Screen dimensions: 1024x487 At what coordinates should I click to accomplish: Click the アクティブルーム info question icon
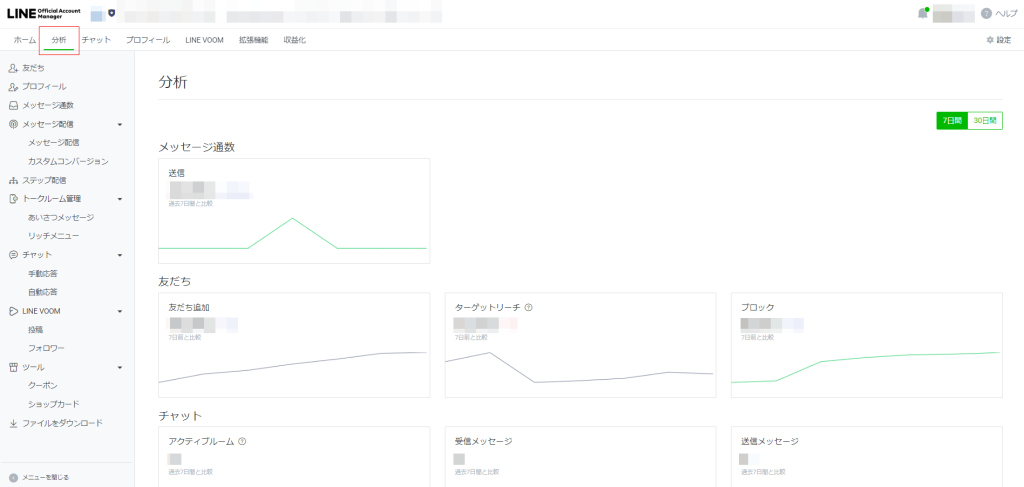pos(242,441)
